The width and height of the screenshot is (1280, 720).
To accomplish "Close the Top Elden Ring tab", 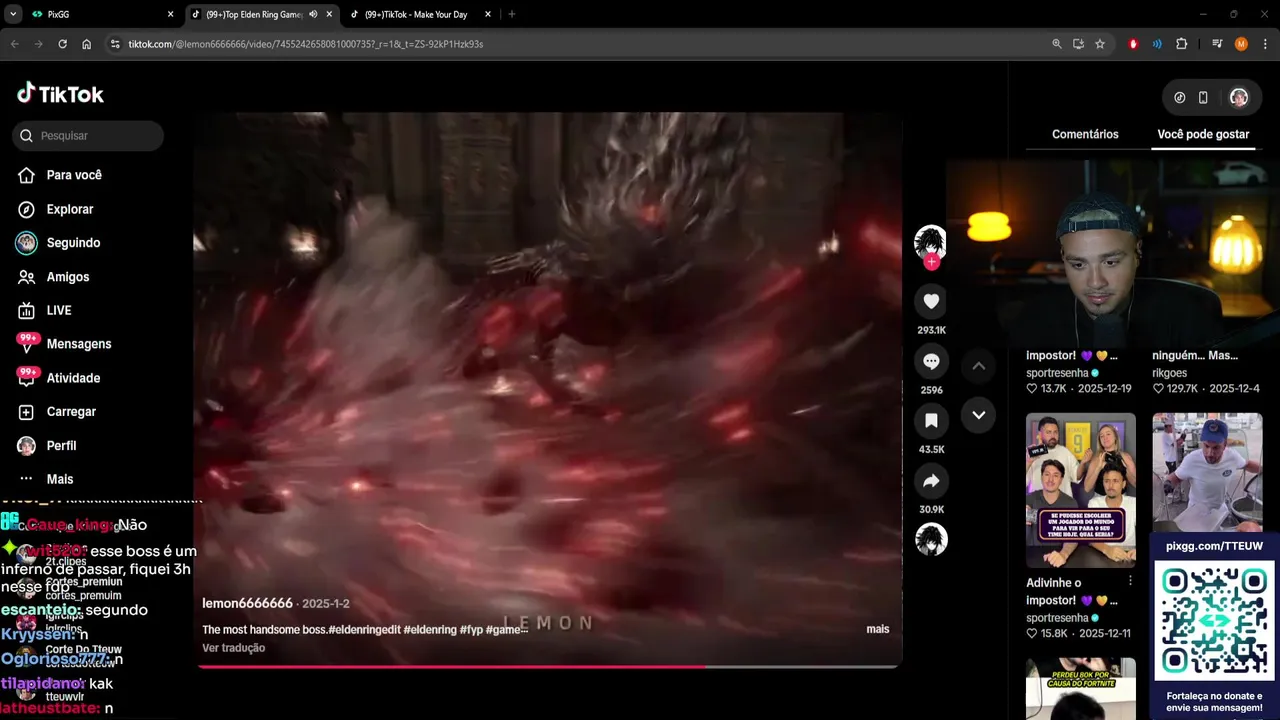I will [x=329, y=14].
